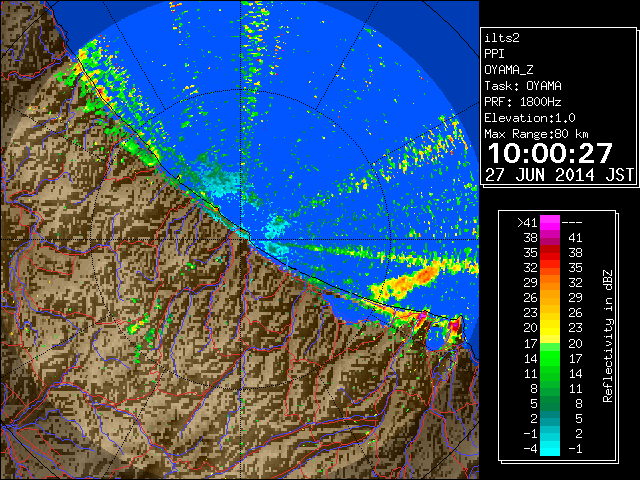The image size is (640, 480).
Task: Pick the bright green band in the reflectivity scale
Action: (x=550, y=358)
